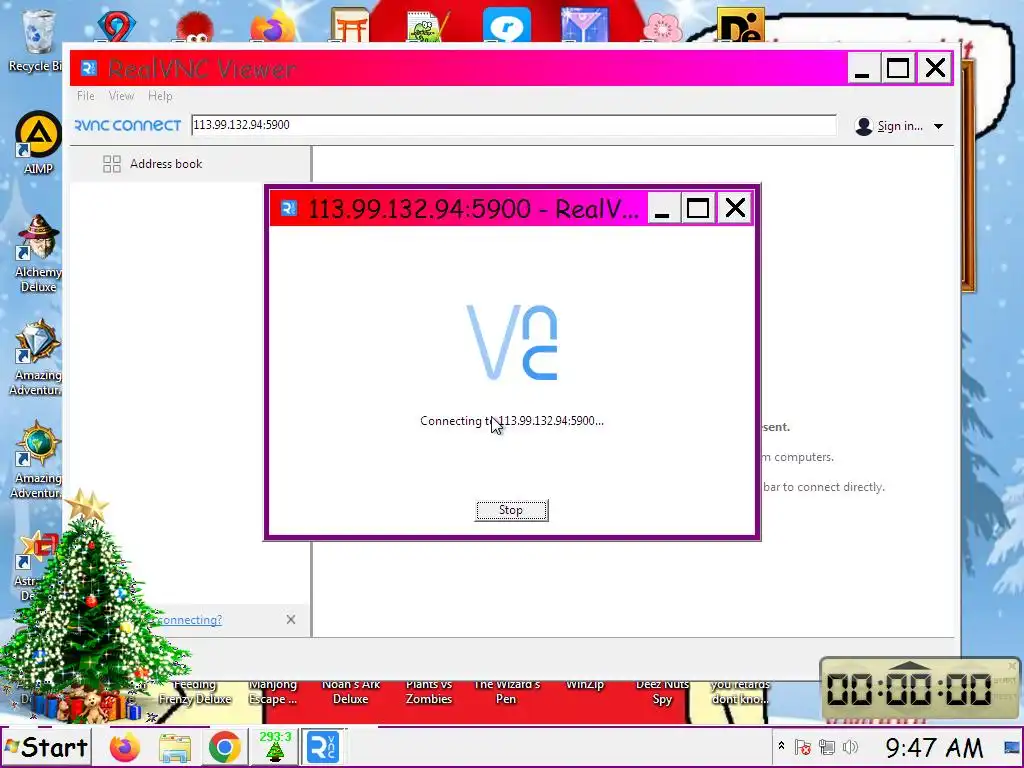Image resolution: width=1024 pixels, height=768 pixels.
Task: Open File Explorer from the taskbar
Action: 175,748
